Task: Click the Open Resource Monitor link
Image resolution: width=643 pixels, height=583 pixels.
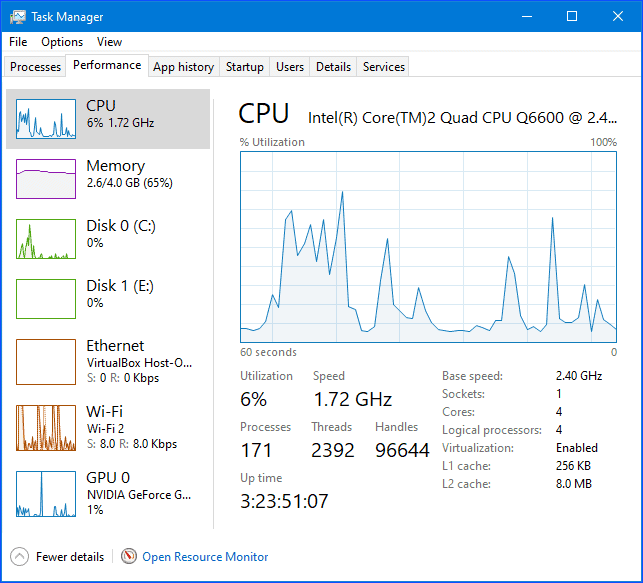Action: [x=205, y=557]
